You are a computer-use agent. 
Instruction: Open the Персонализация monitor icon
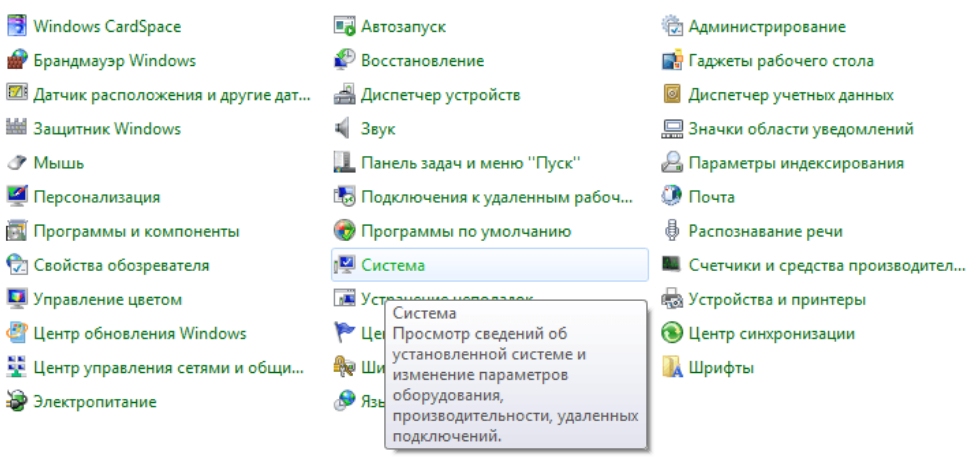tap(17, 197)
